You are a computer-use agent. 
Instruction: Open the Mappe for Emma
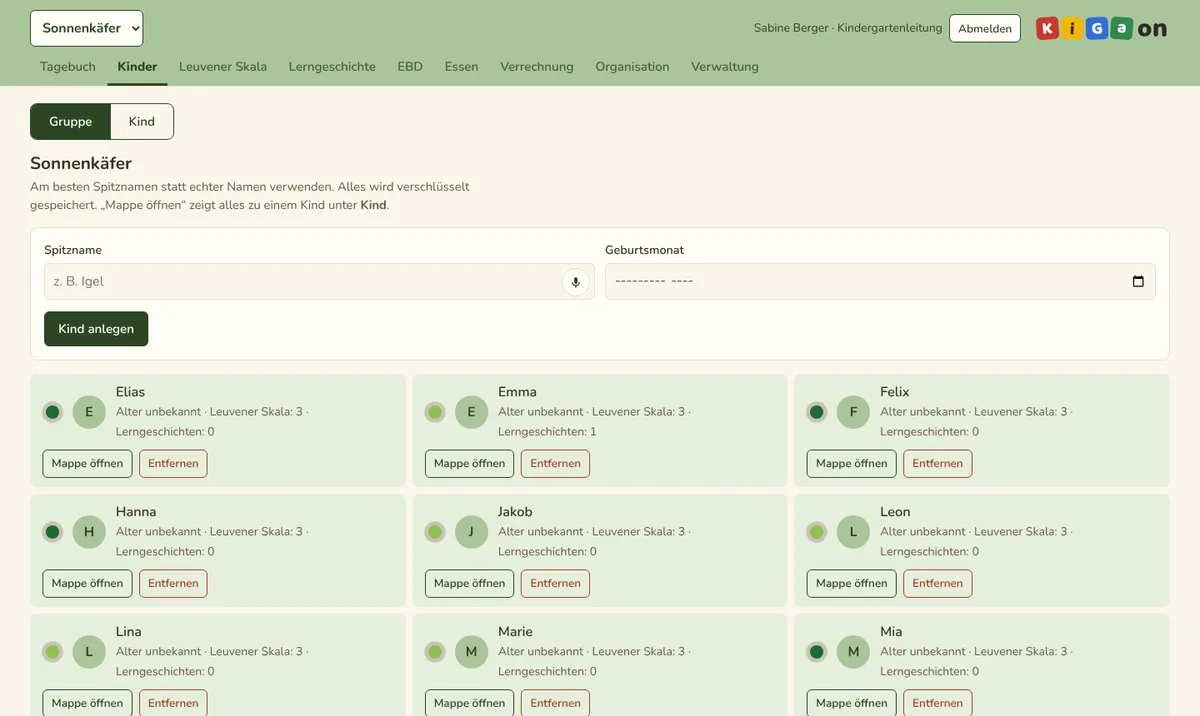[470, 464]
